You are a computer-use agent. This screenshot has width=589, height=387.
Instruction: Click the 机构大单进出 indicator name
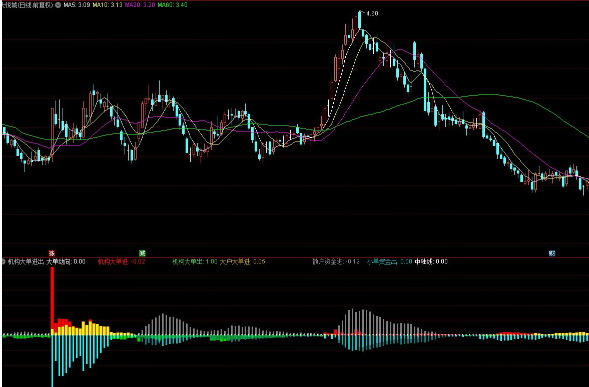26,262
